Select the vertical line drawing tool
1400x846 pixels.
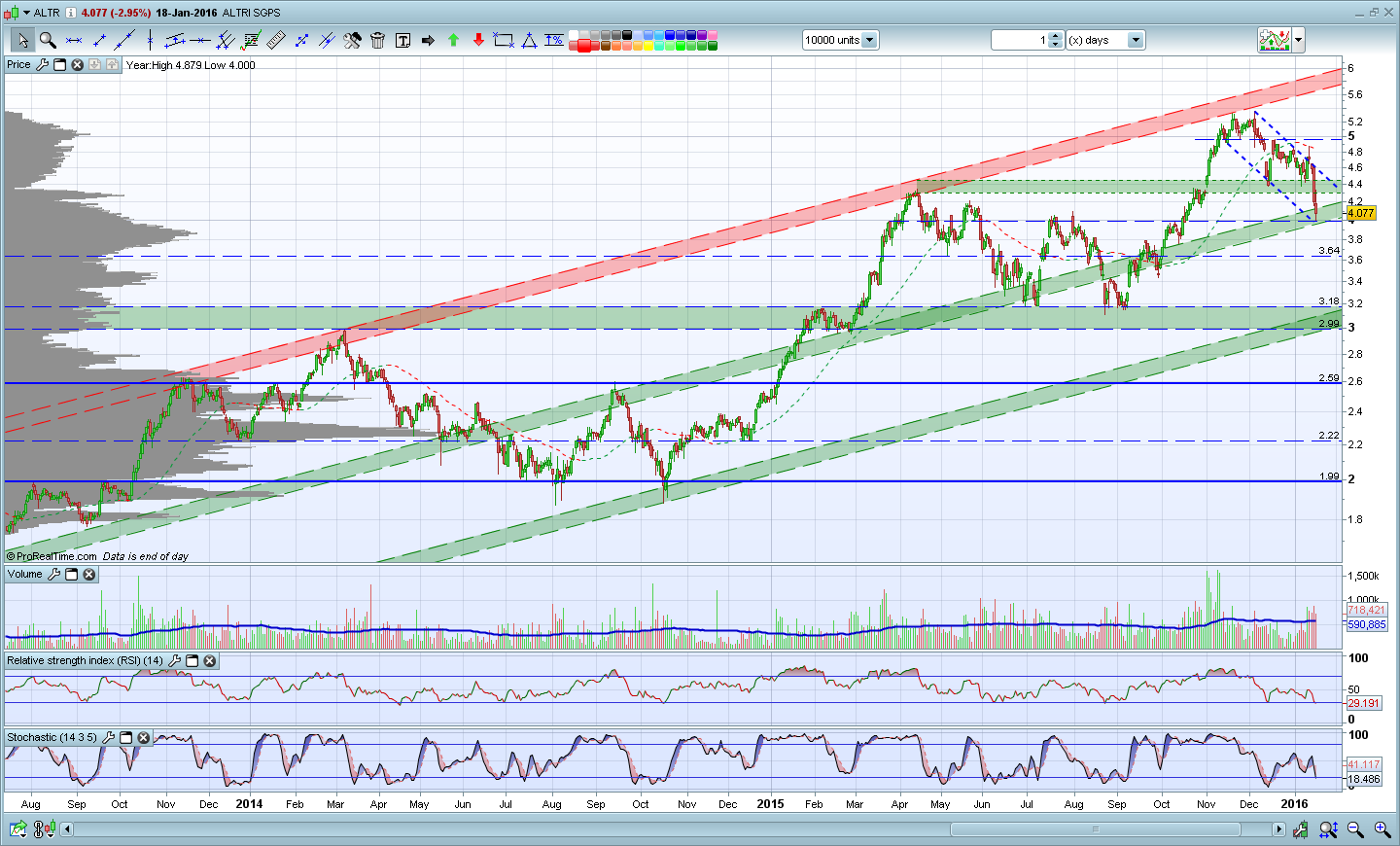click(x=150, y=40)
